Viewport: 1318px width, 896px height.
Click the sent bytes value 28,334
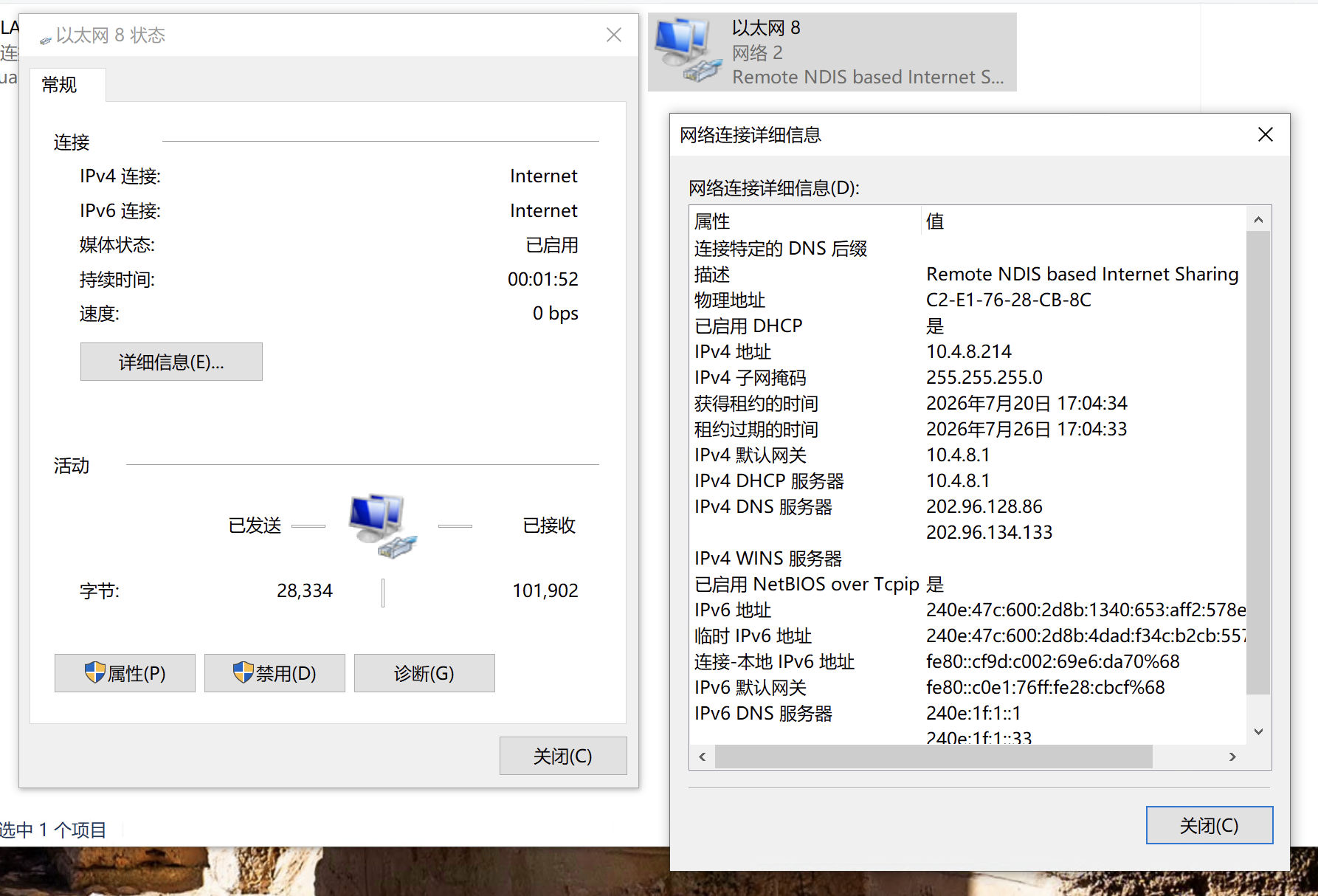(305, 591)
